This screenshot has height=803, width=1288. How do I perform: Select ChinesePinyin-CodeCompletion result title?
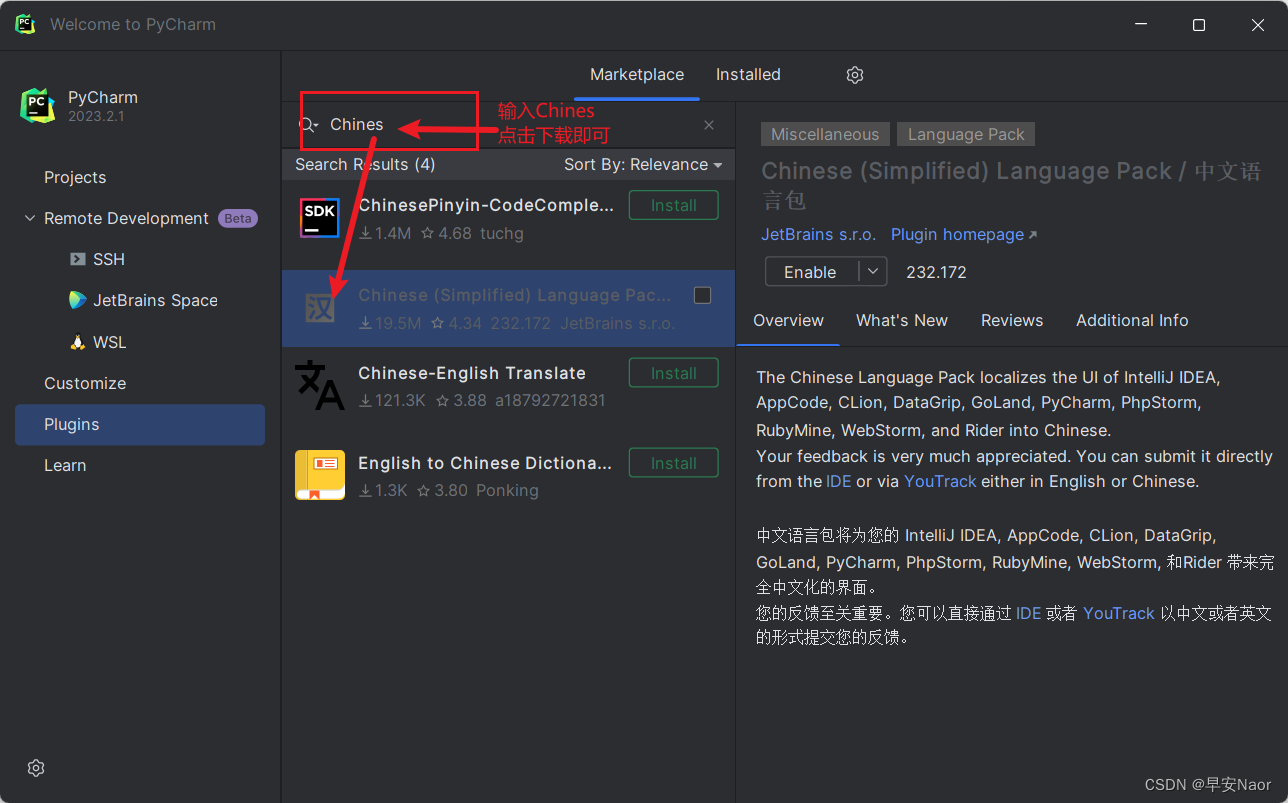pyautogui.click(x=486, y=205)
